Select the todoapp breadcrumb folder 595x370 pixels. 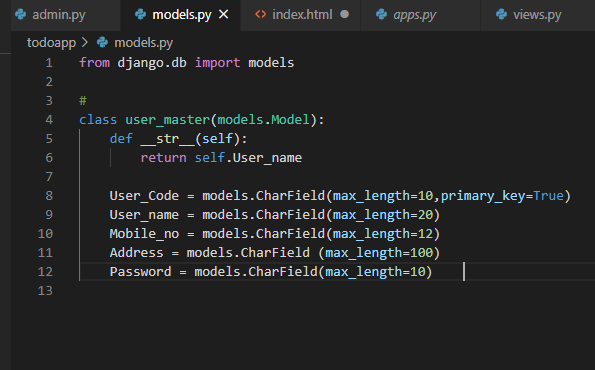[51, 43]
